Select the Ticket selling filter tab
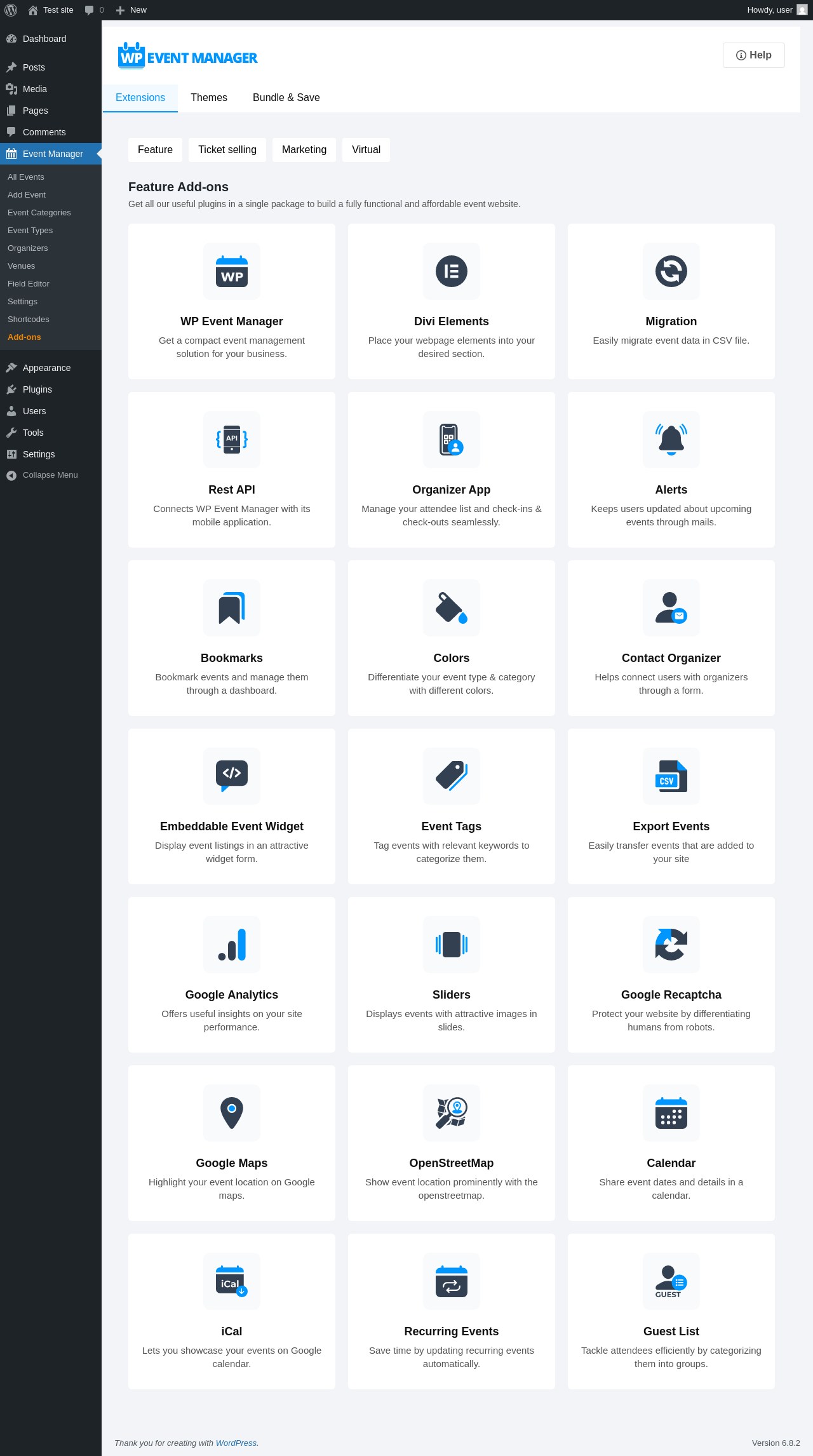 pos(227,150)
